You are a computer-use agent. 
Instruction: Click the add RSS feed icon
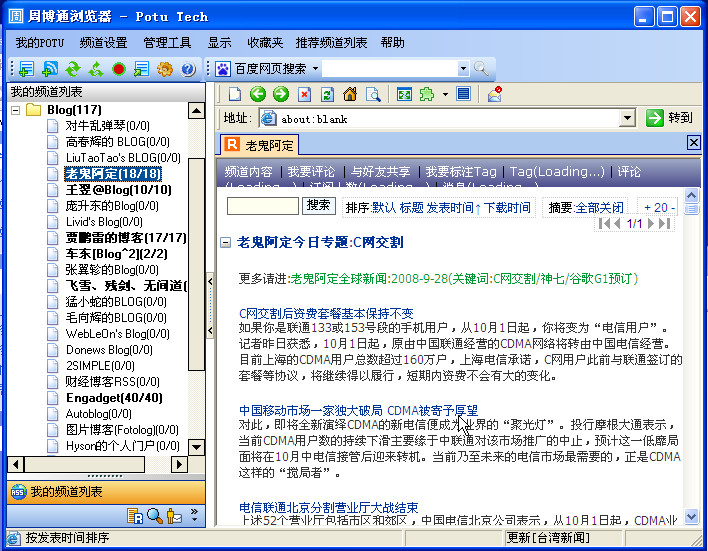pyautogui.click(x=50, y=69)
